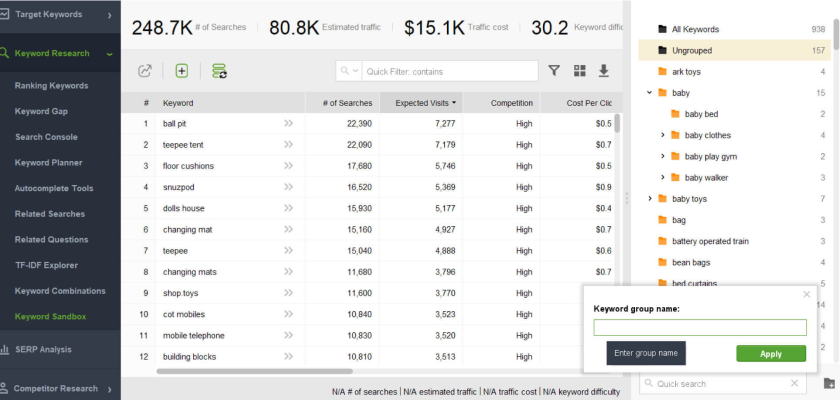Sort by Expected Visits column header

pyautogui.click(x=425, y=103)
